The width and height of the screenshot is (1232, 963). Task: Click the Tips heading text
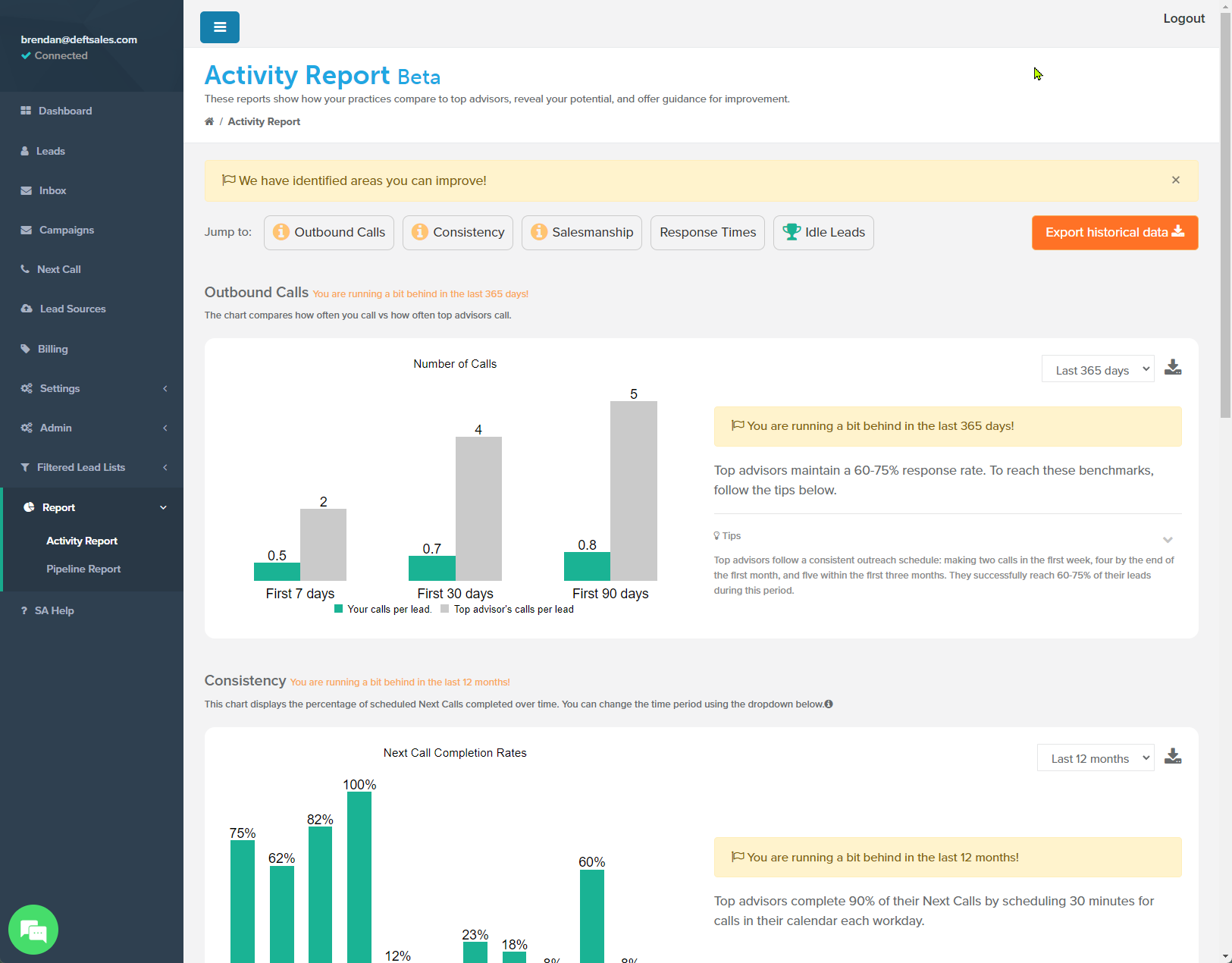point(732,535)
